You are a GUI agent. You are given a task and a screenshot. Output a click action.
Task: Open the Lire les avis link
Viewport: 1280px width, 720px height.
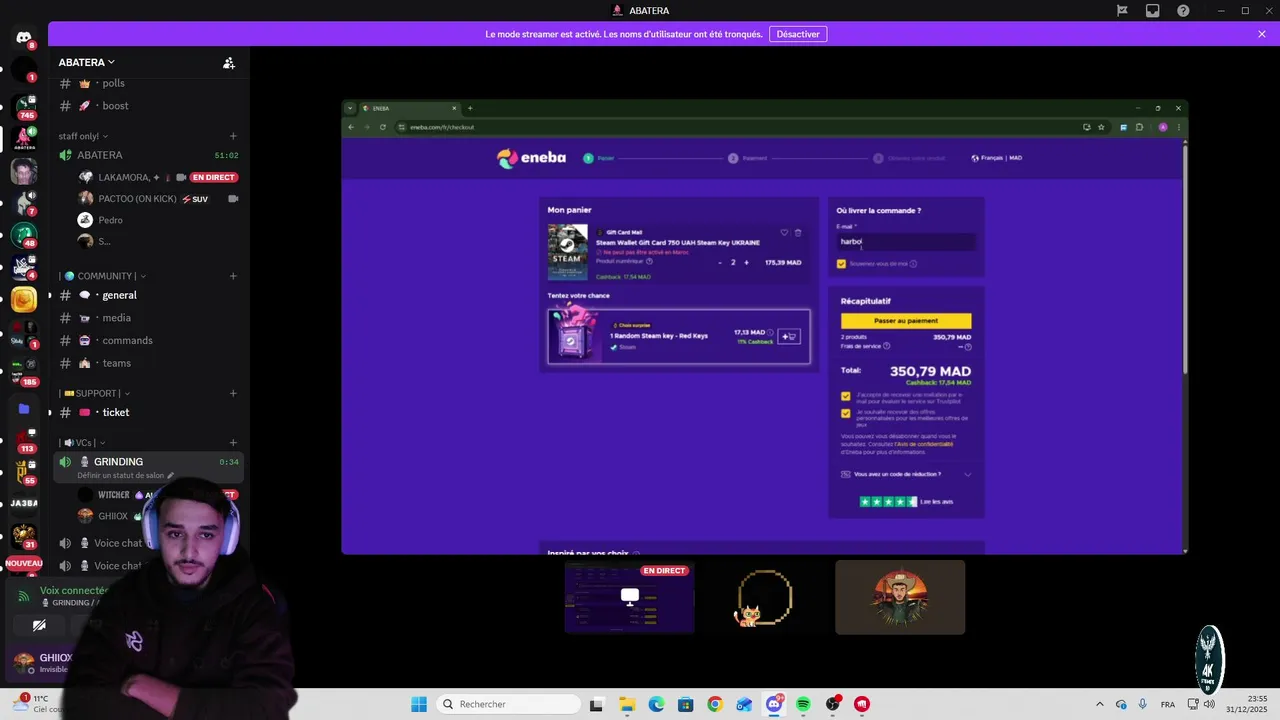[x=937, y=502]
